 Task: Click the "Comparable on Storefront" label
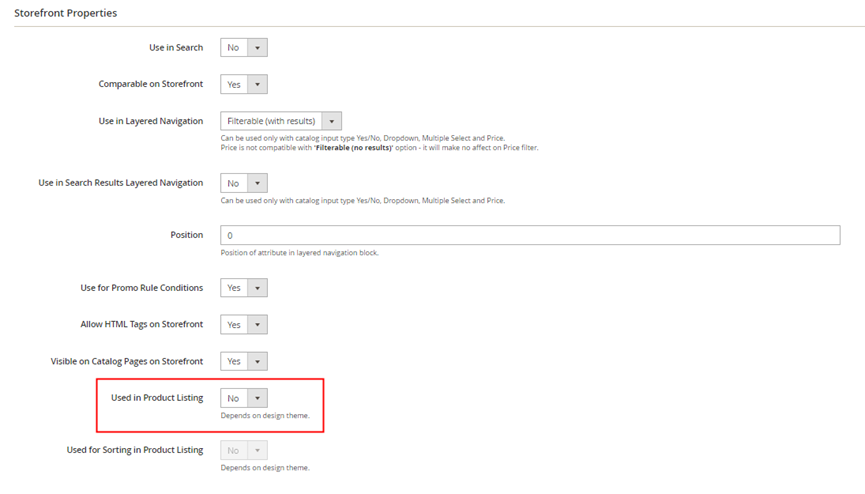(x=150, y=84)
